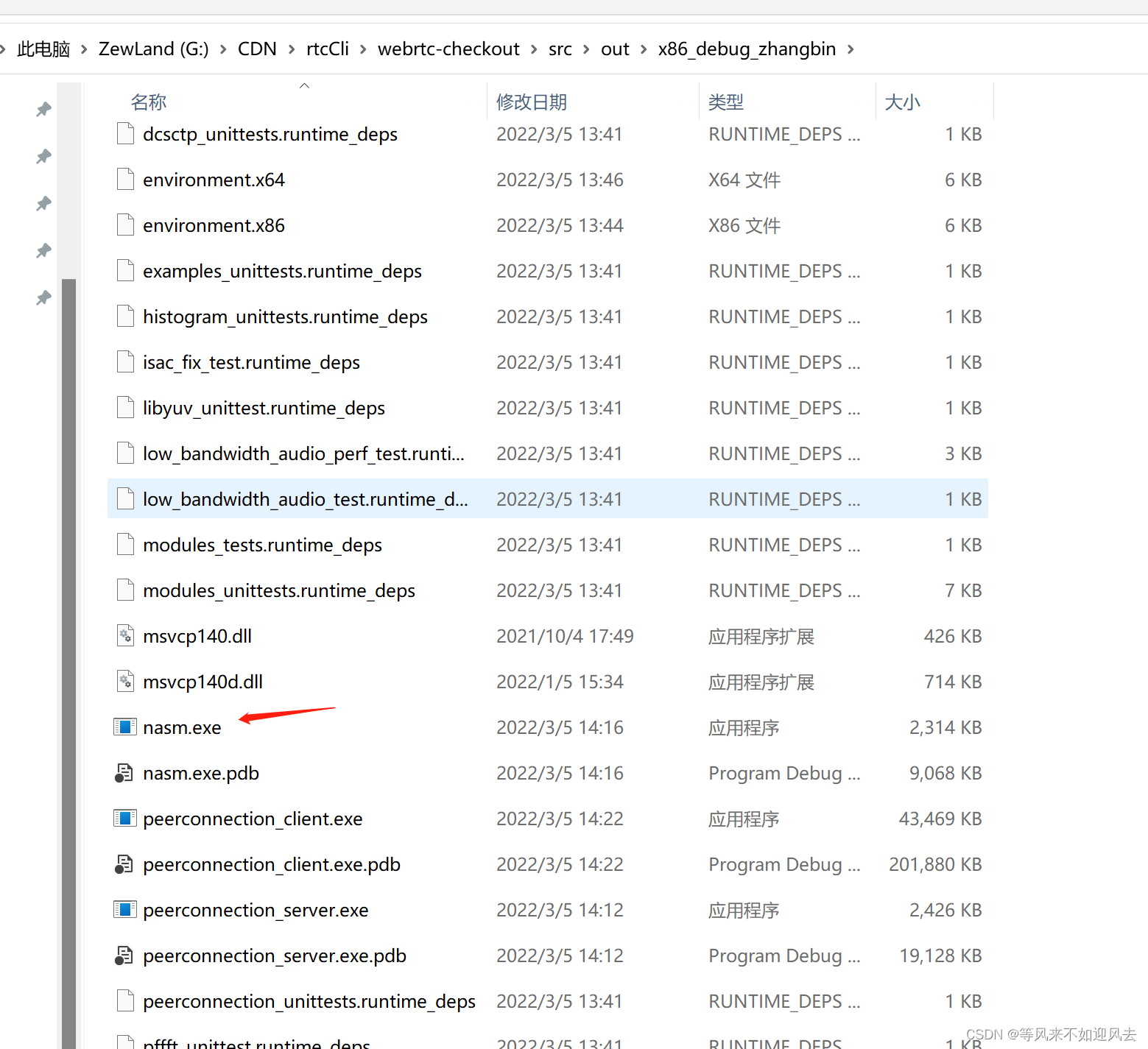The image size is (1148, 1049).
Task: Select the file named peerconnection_client.exe
Action: click(x=253, y=819)
